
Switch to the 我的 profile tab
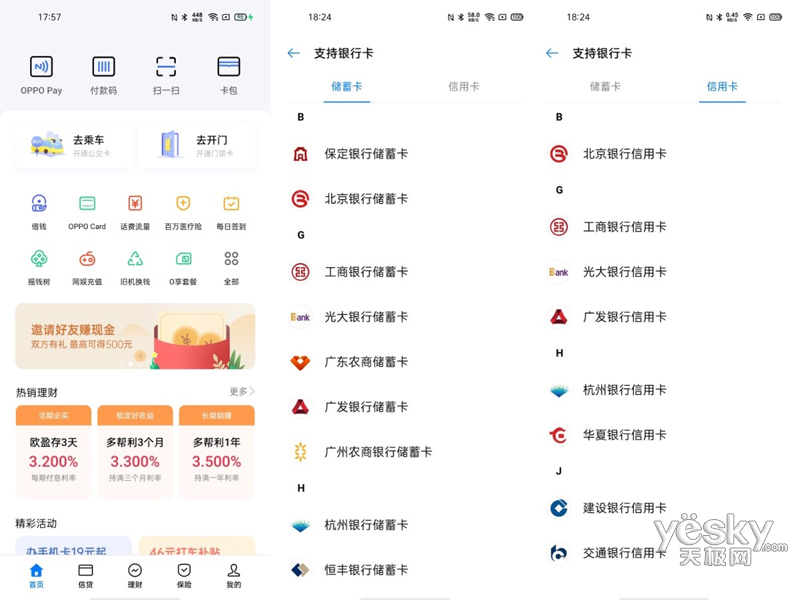(234, 576)
